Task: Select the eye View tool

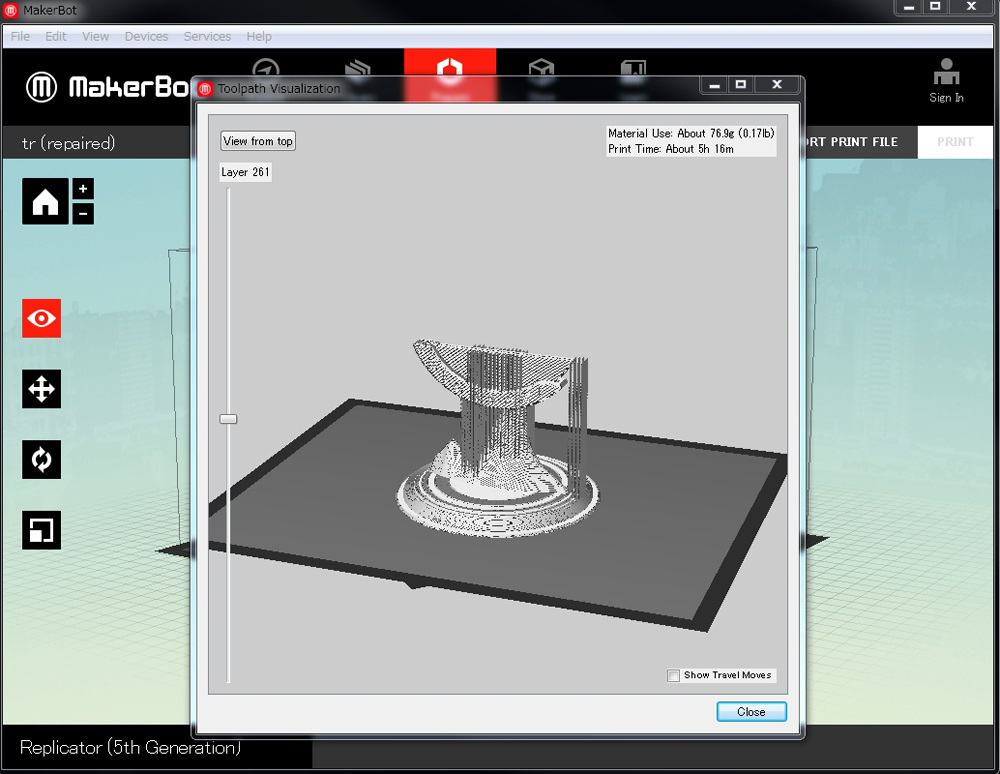Action: [41, 318]
